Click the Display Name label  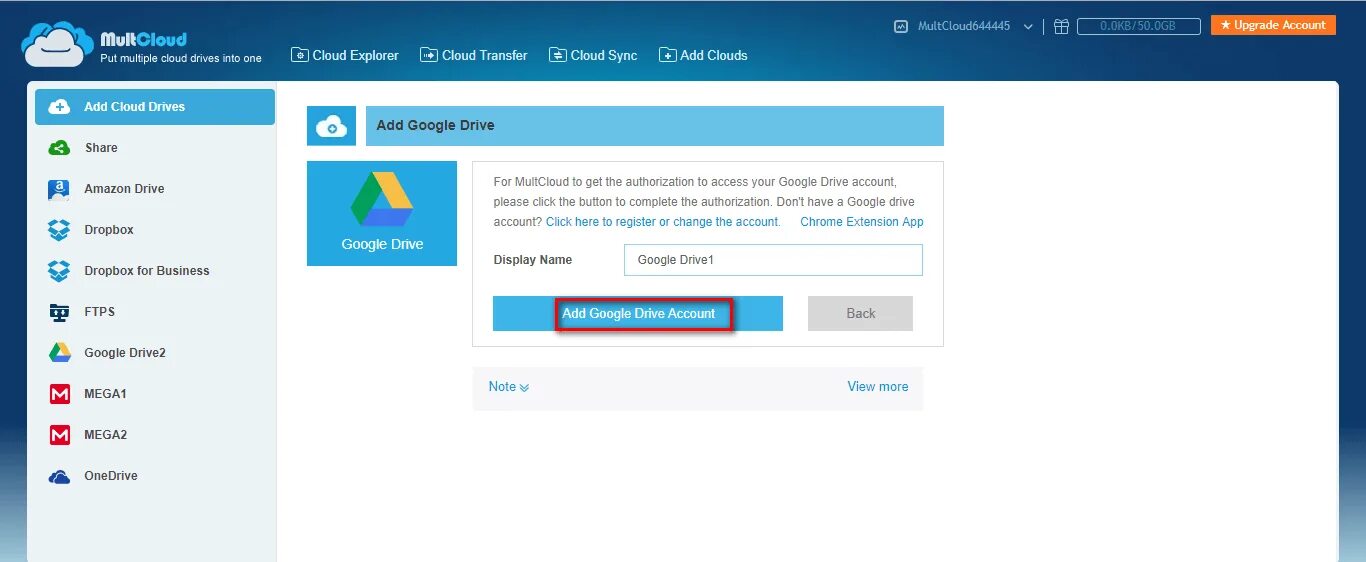[x=533, y=260]
